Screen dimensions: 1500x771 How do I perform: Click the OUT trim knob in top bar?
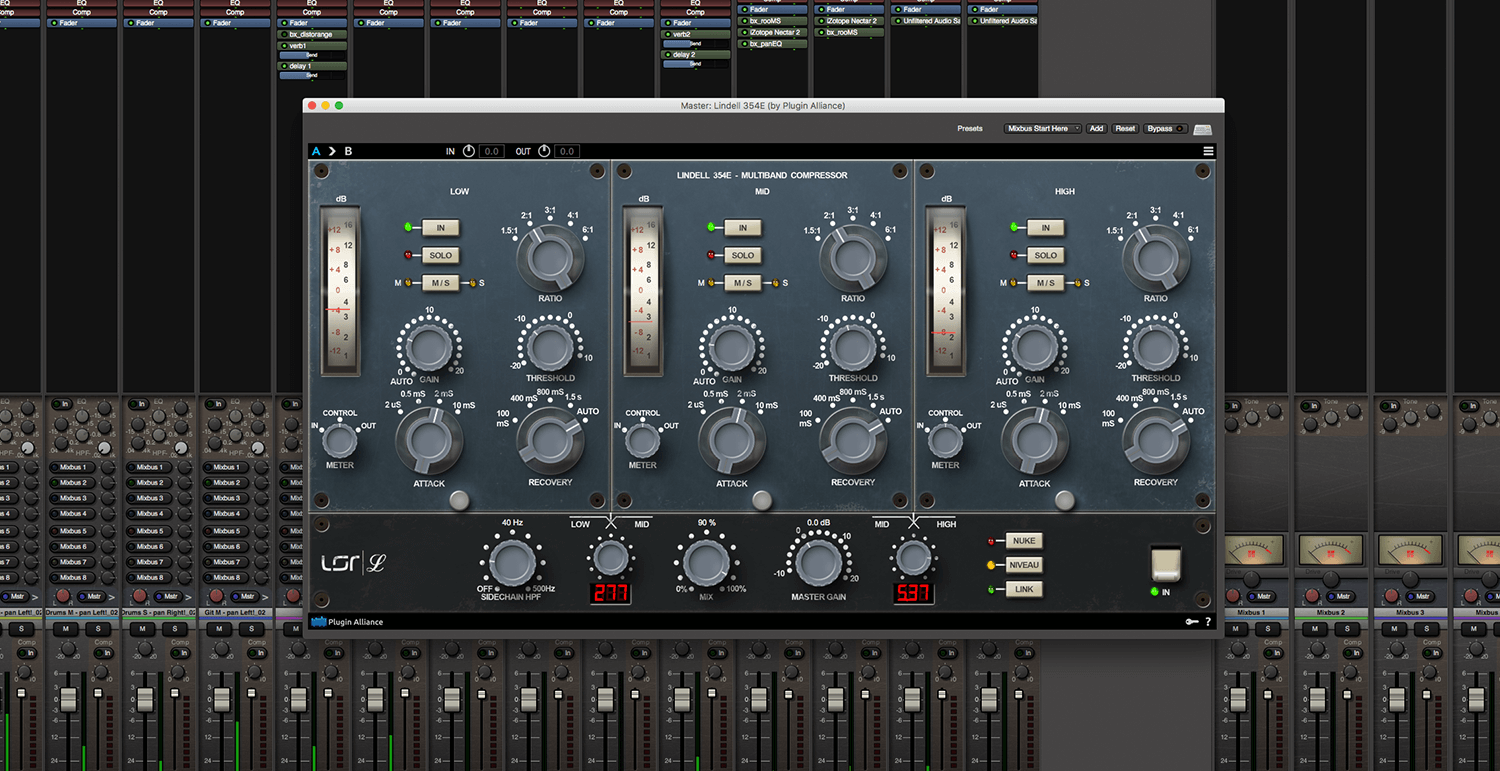pos(544,151)
